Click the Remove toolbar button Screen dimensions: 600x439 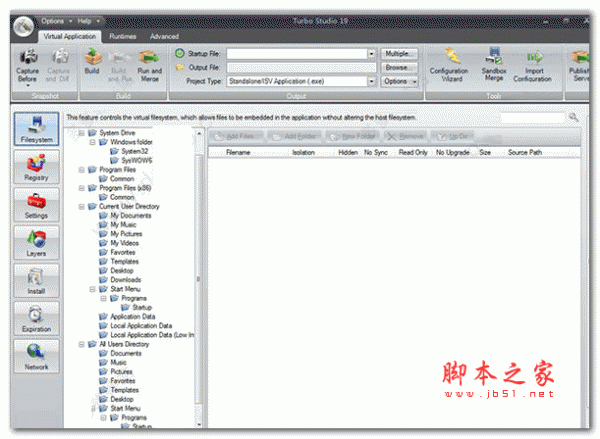click(407, 136)
